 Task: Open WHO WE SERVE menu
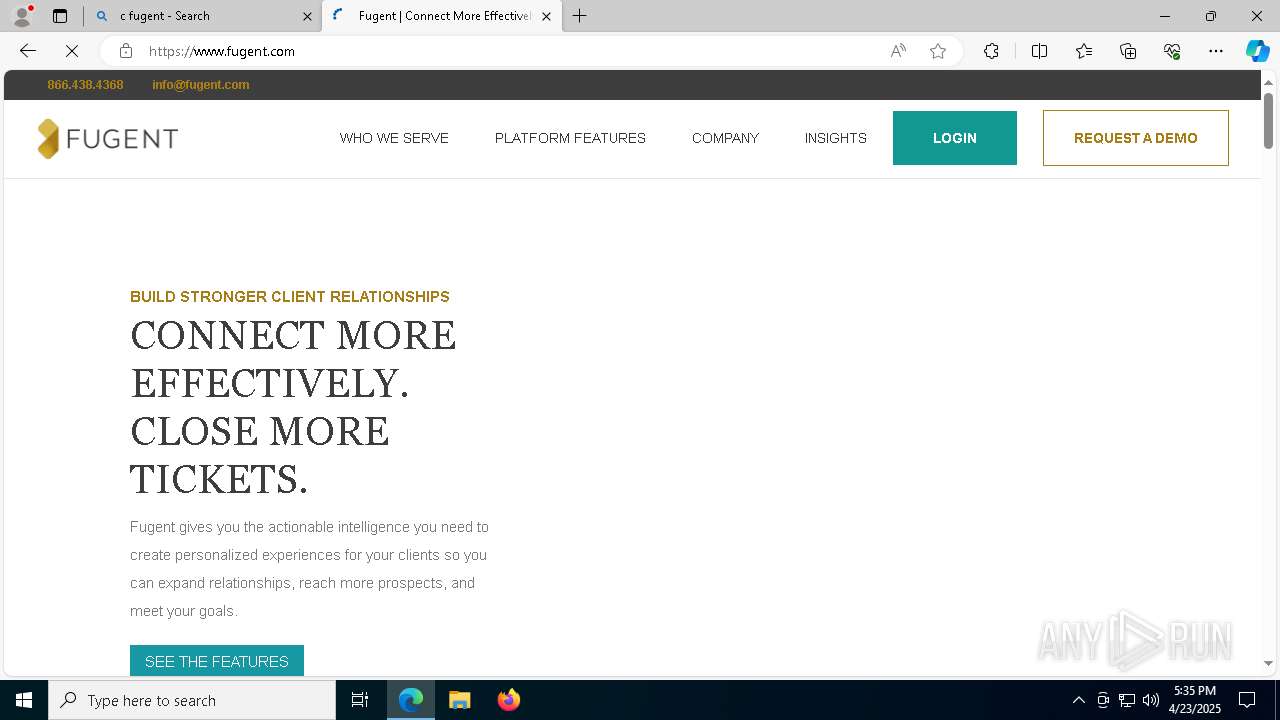(394, 138)
